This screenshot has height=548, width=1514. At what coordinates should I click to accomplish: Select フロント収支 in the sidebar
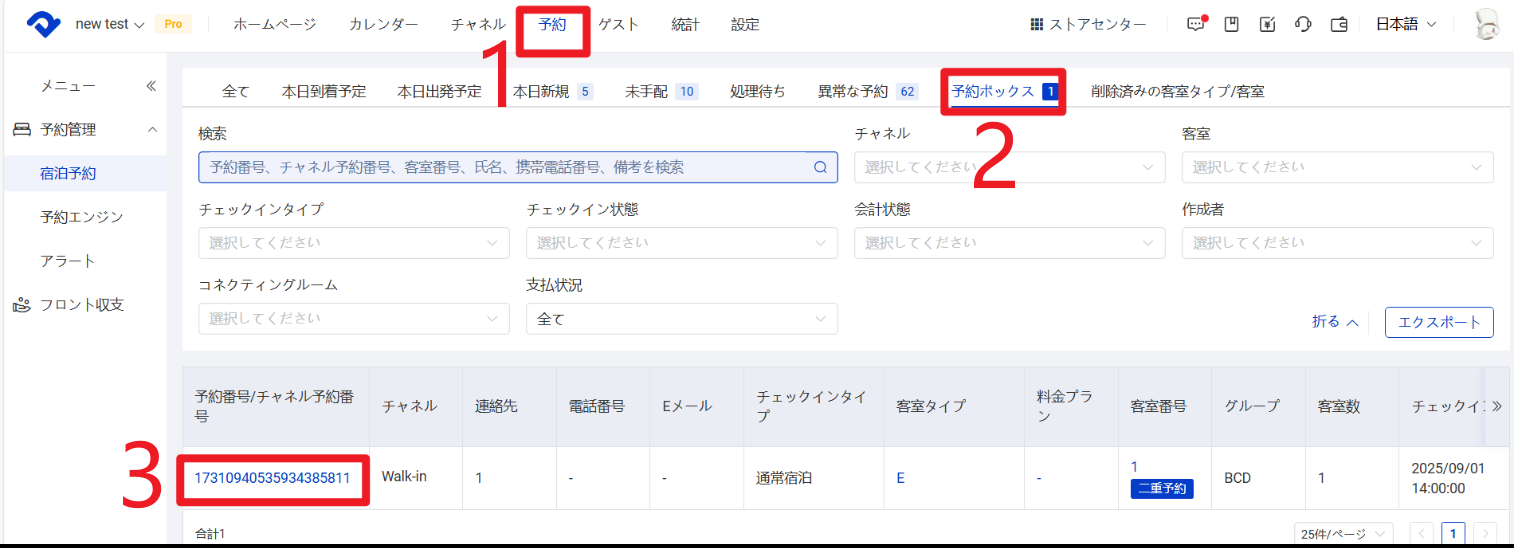82,305
